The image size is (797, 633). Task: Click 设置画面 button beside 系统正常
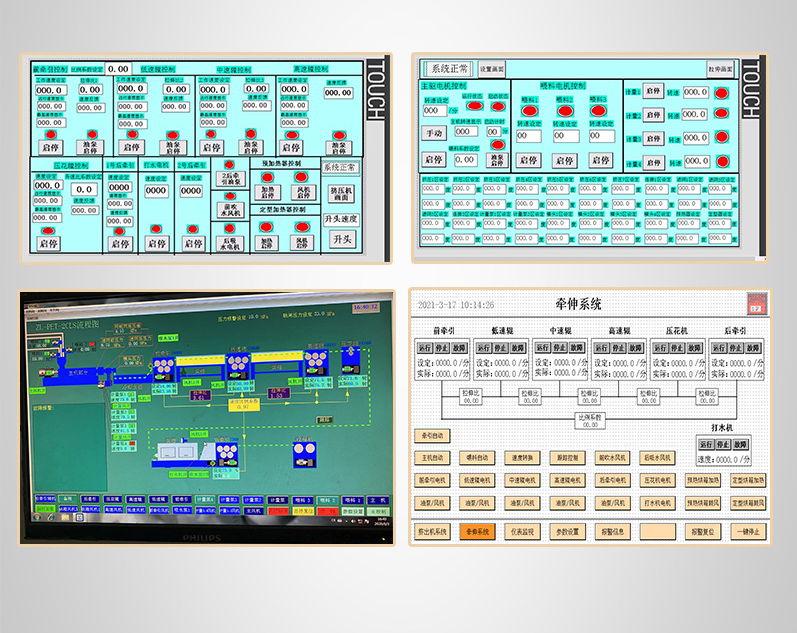[491, 69]
